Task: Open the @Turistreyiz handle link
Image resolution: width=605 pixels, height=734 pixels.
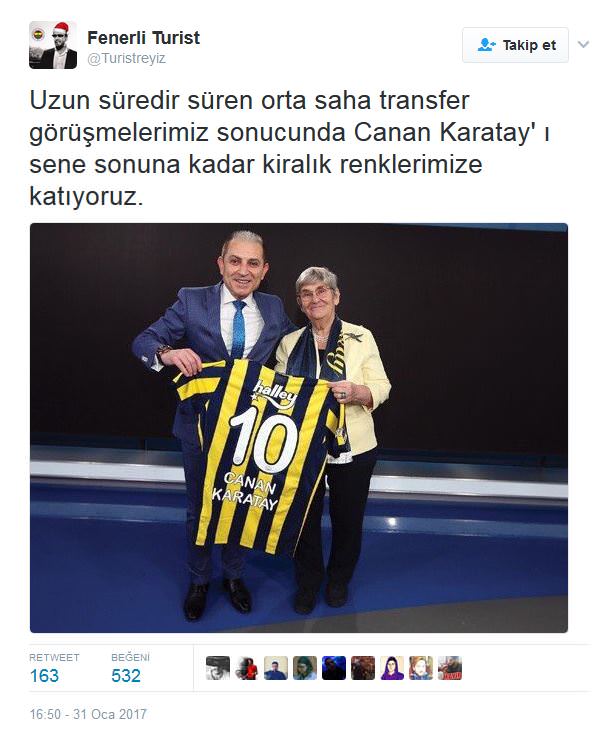Action: 126,59
